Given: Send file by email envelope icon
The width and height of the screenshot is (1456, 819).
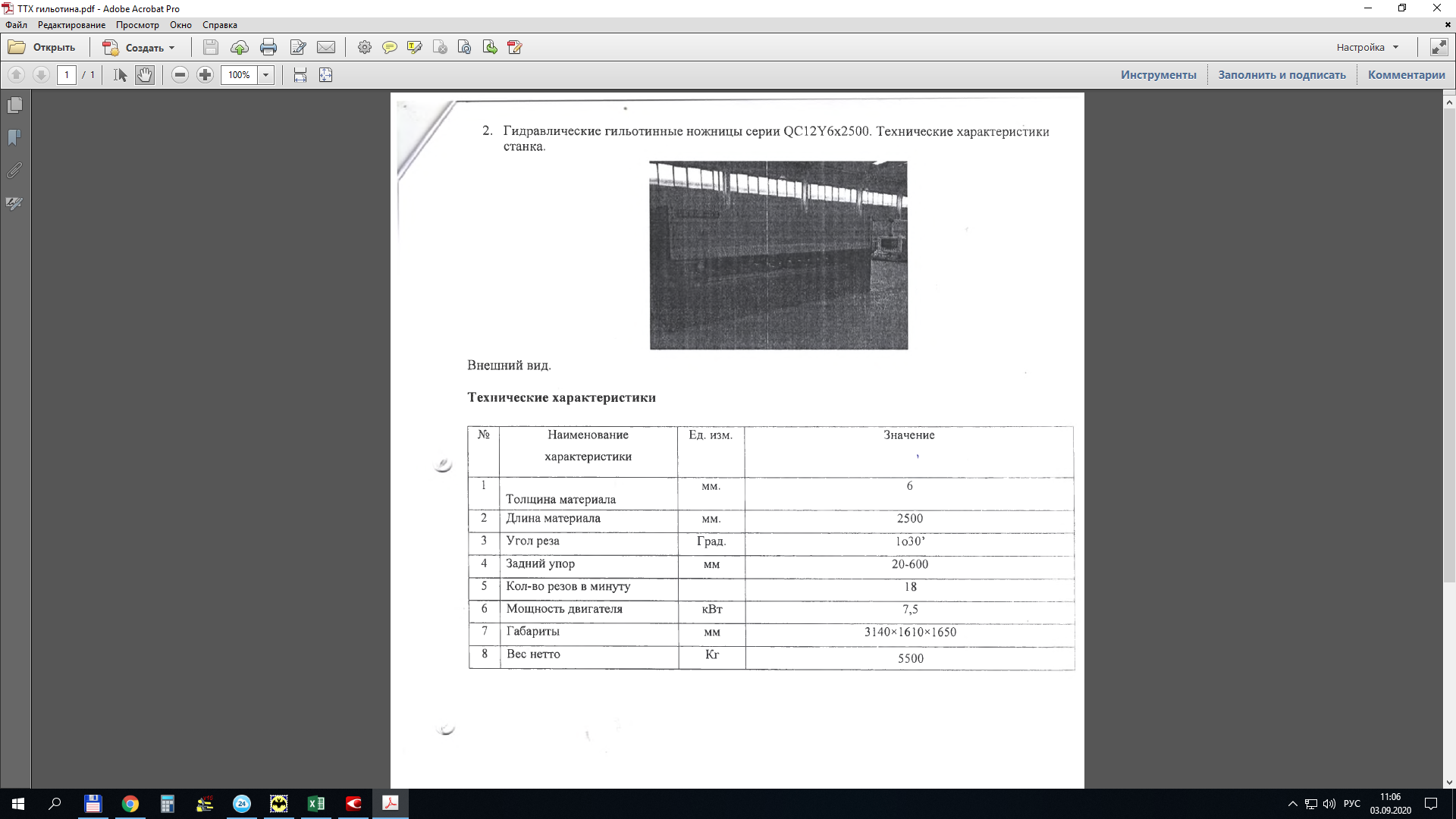Looking at the screenshot, I should point(326,48).
